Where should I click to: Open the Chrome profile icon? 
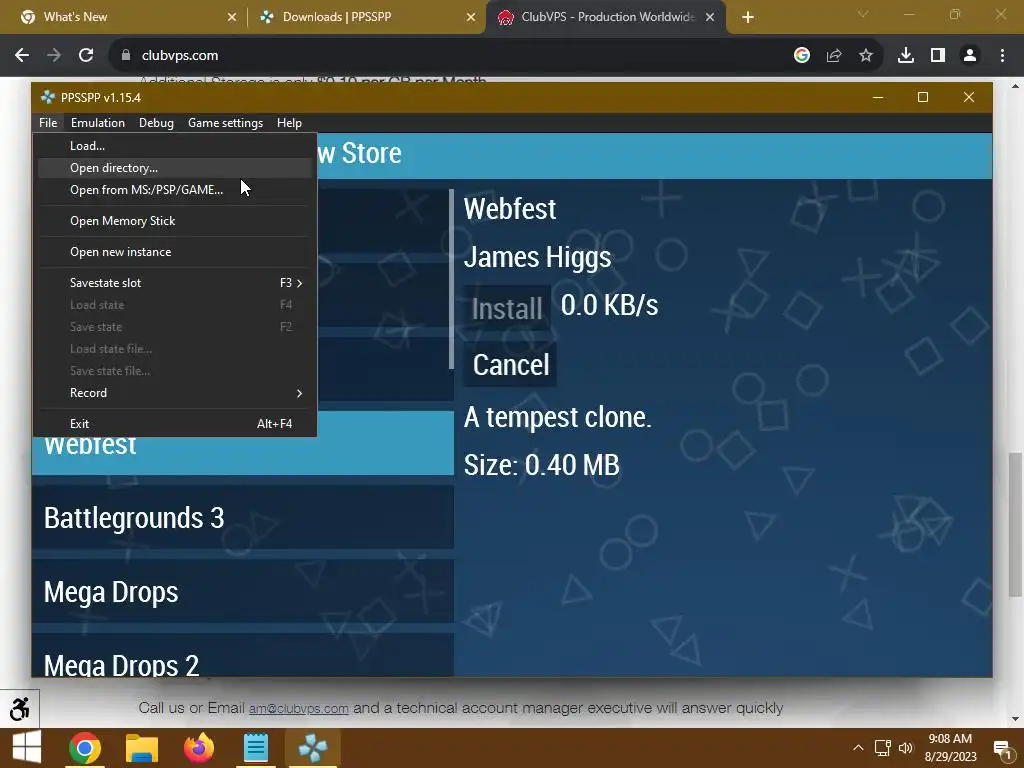(x=970, y=56)
